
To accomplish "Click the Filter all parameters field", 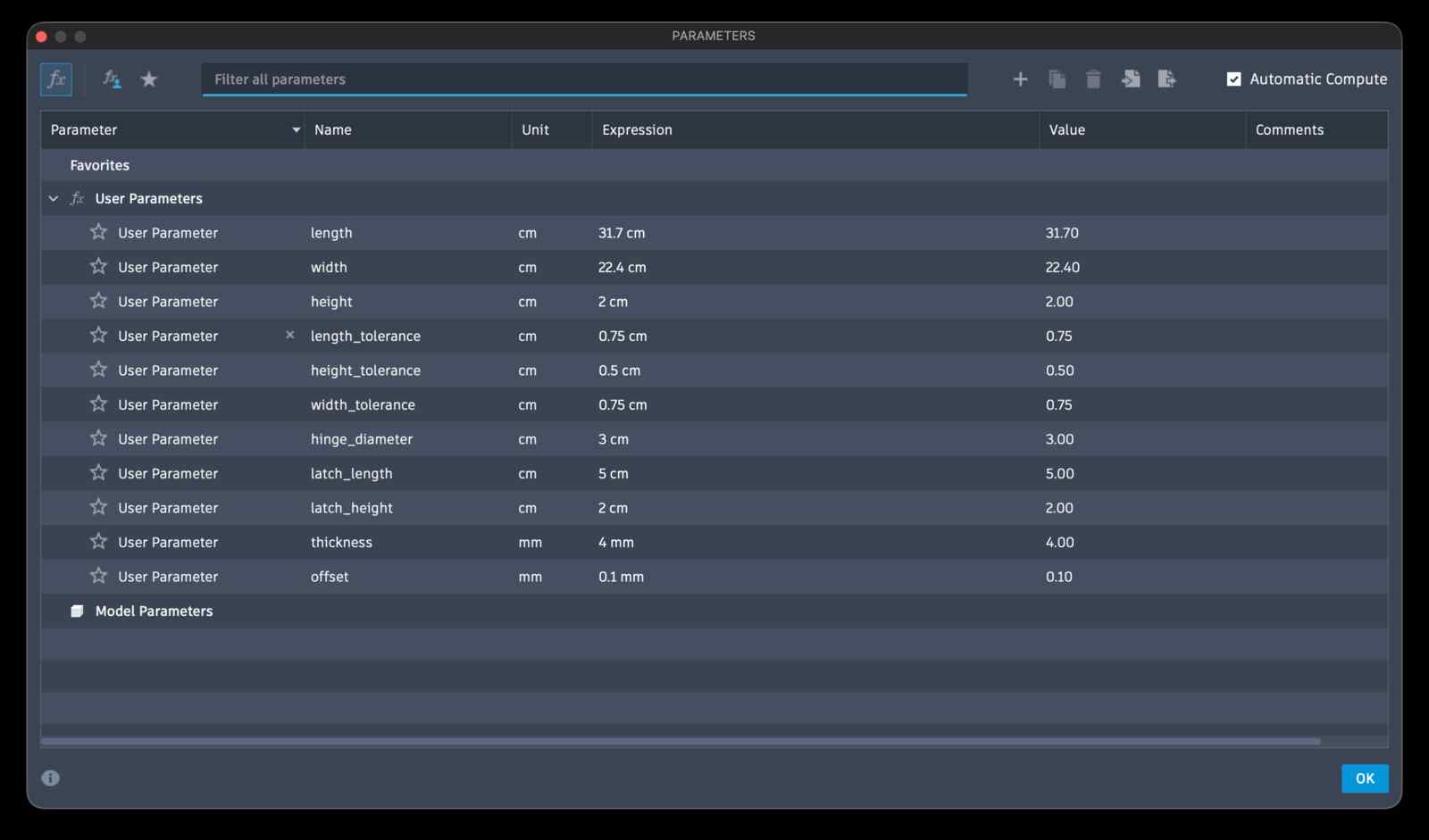I will coord(584,79).
